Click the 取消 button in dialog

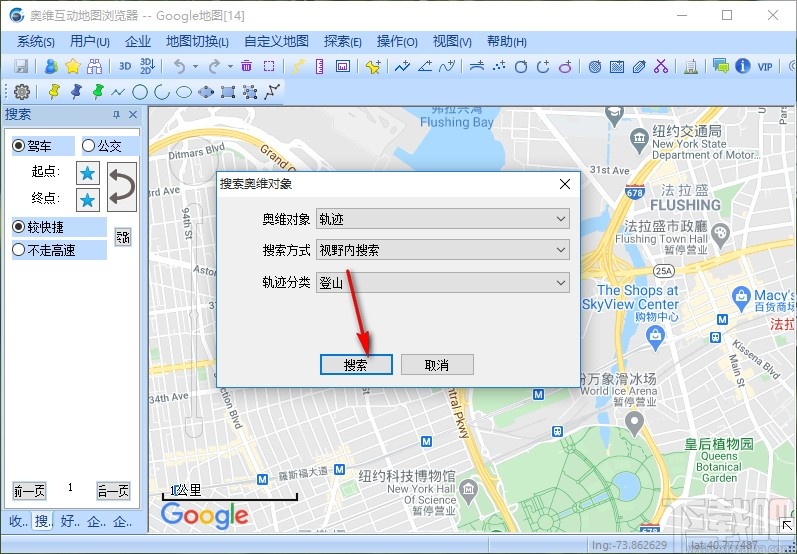tap(437, 364)
